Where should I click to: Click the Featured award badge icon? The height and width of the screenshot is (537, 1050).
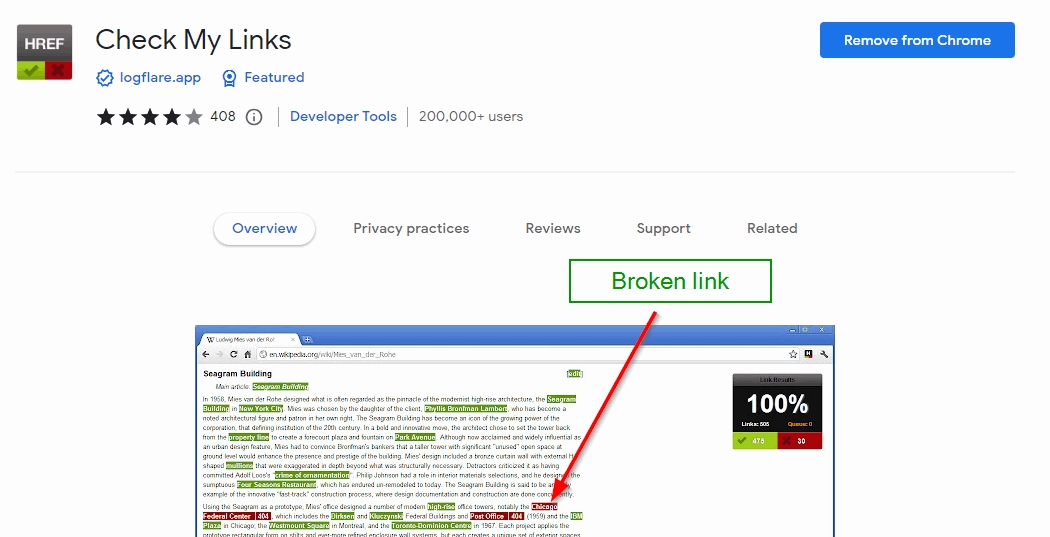click(230, 78)
